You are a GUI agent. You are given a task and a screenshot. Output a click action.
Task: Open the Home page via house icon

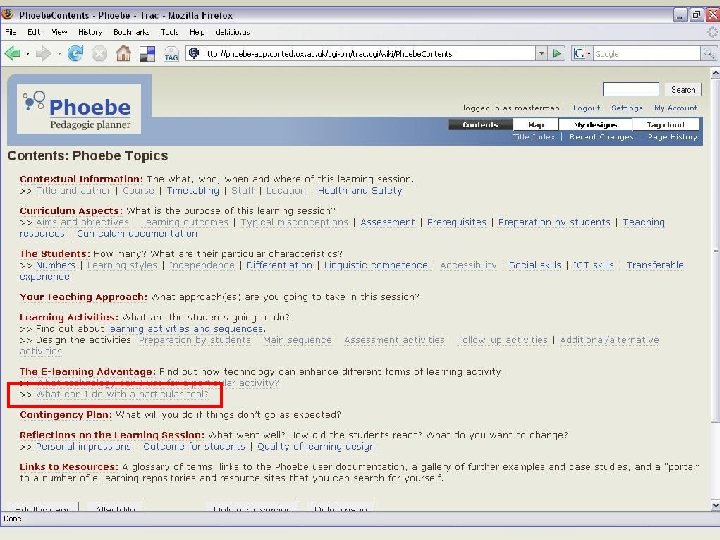coord(123,54)
